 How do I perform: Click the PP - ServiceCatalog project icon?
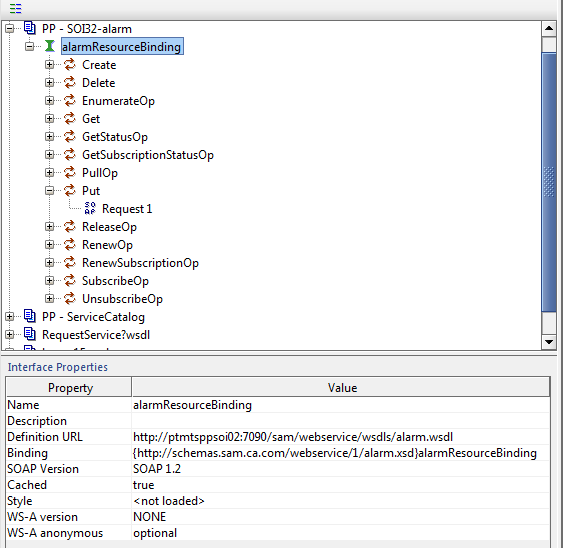point(29,316)
